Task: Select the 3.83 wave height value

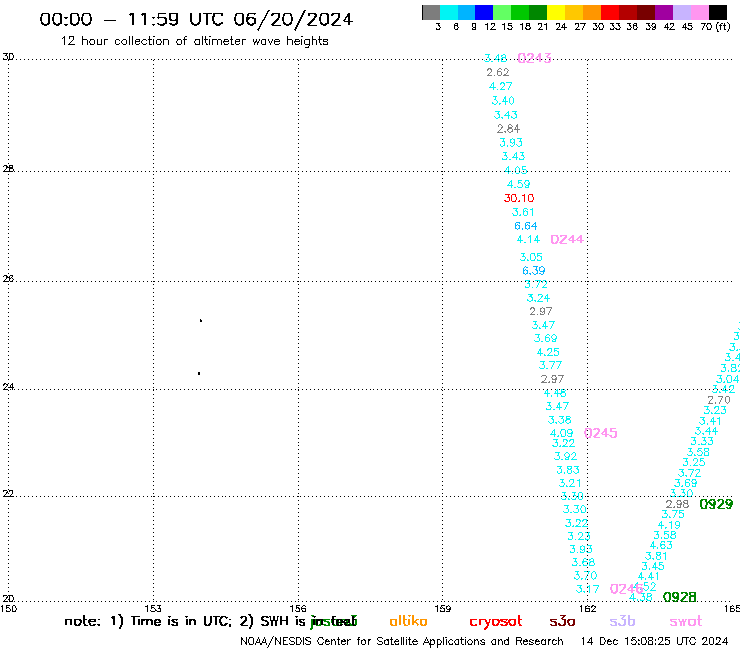Action: click(568, 470)
